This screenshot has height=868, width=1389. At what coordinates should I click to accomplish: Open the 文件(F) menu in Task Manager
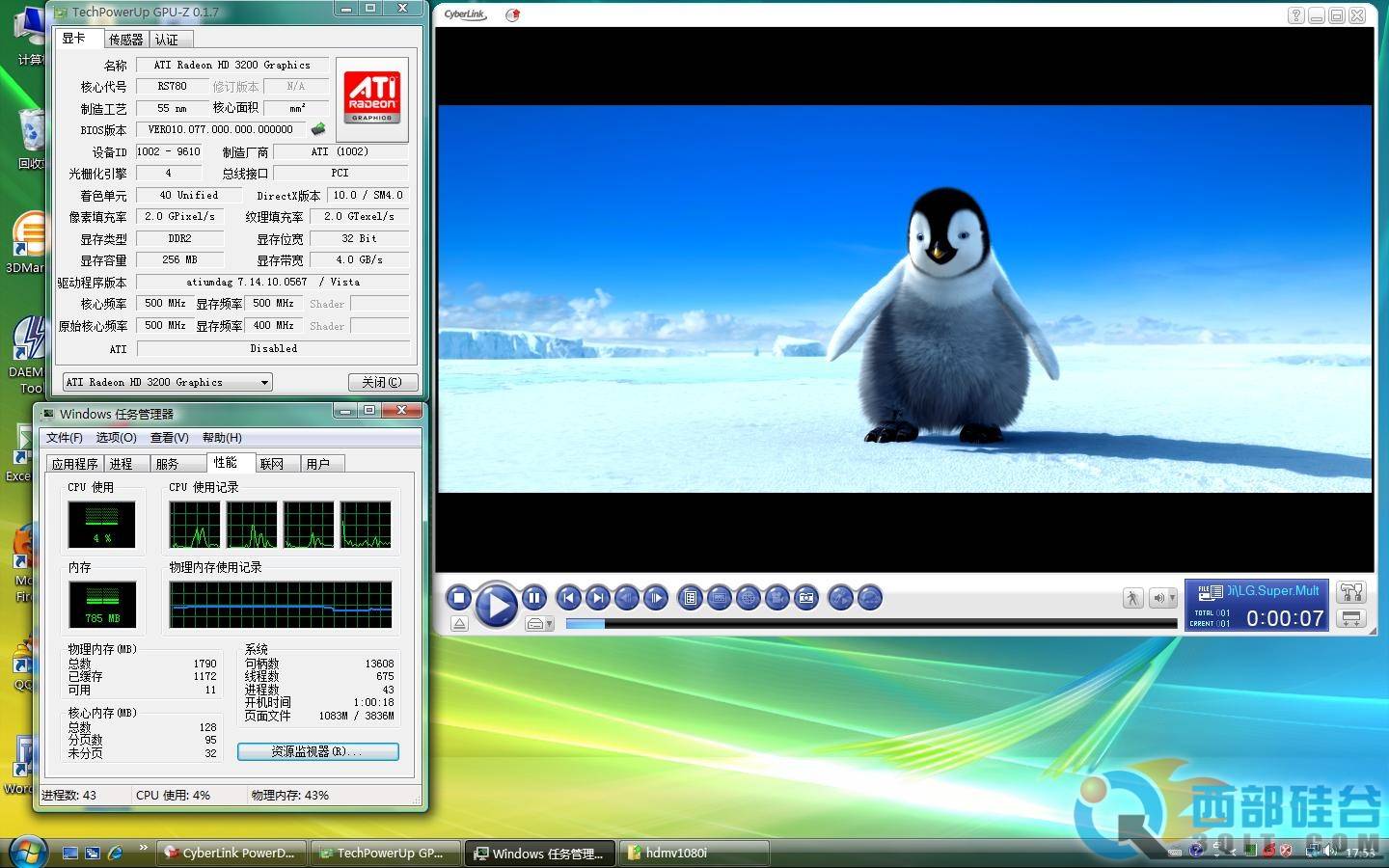tap(65, 438)
